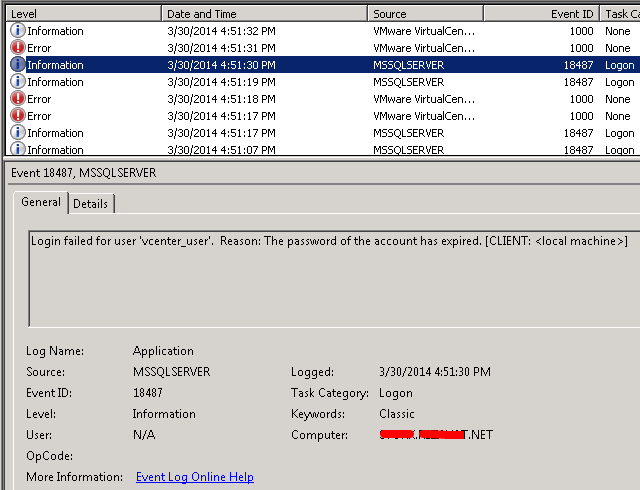640x490 pixels.
Task: Select the VMware source cell at 4:51:32 PM
Action: click(x=423, y=31)
